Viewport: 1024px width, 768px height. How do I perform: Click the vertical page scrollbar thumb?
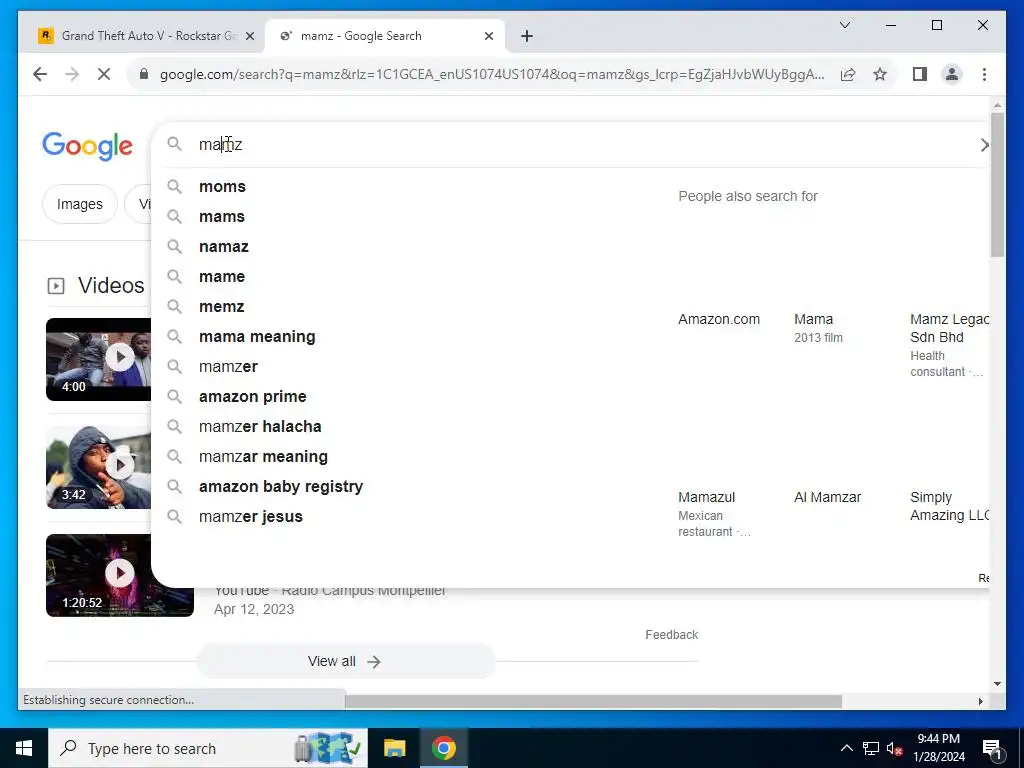(997, 185)
